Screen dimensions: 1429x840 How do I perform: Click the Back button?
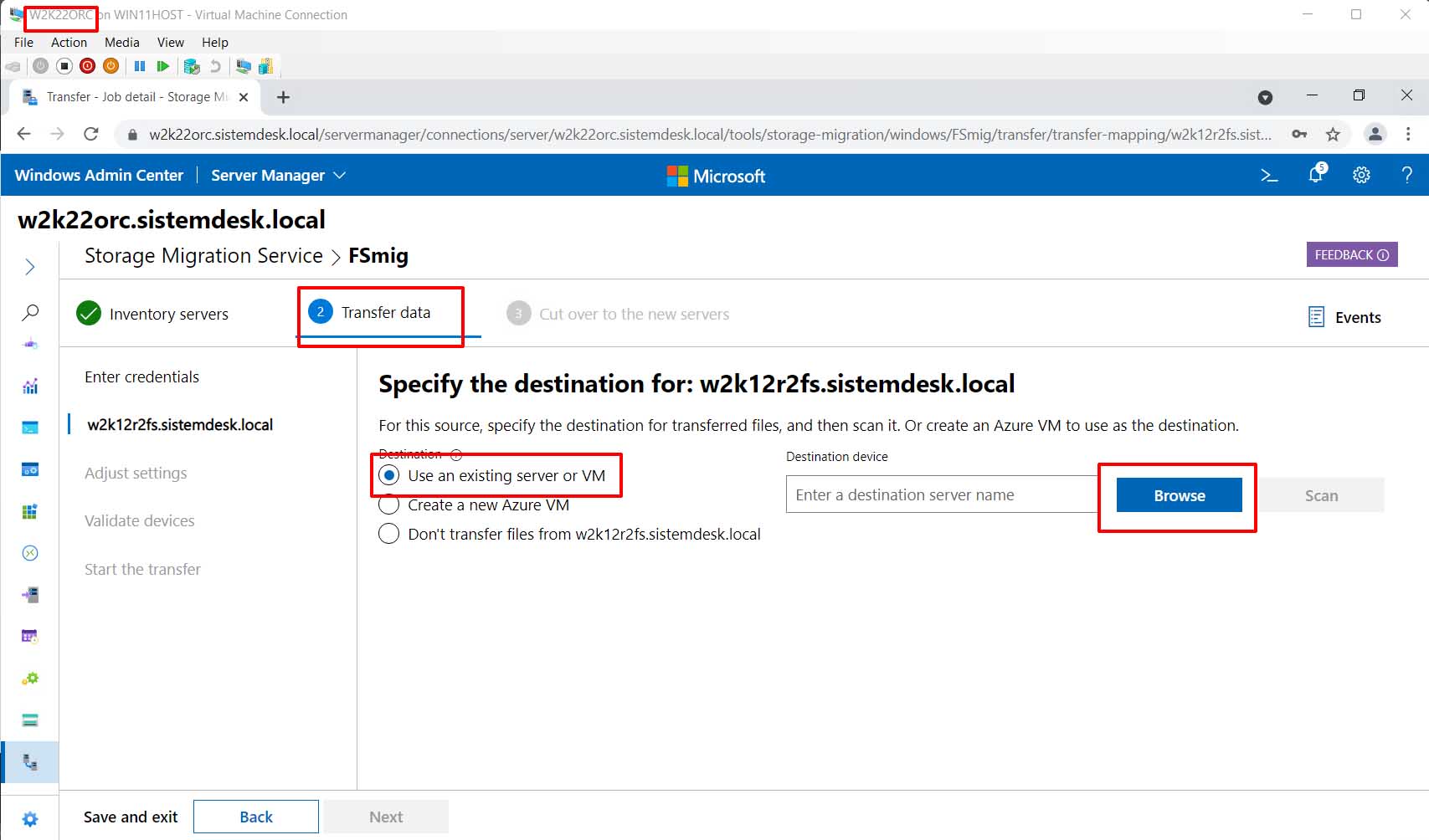tap(256, 817)
